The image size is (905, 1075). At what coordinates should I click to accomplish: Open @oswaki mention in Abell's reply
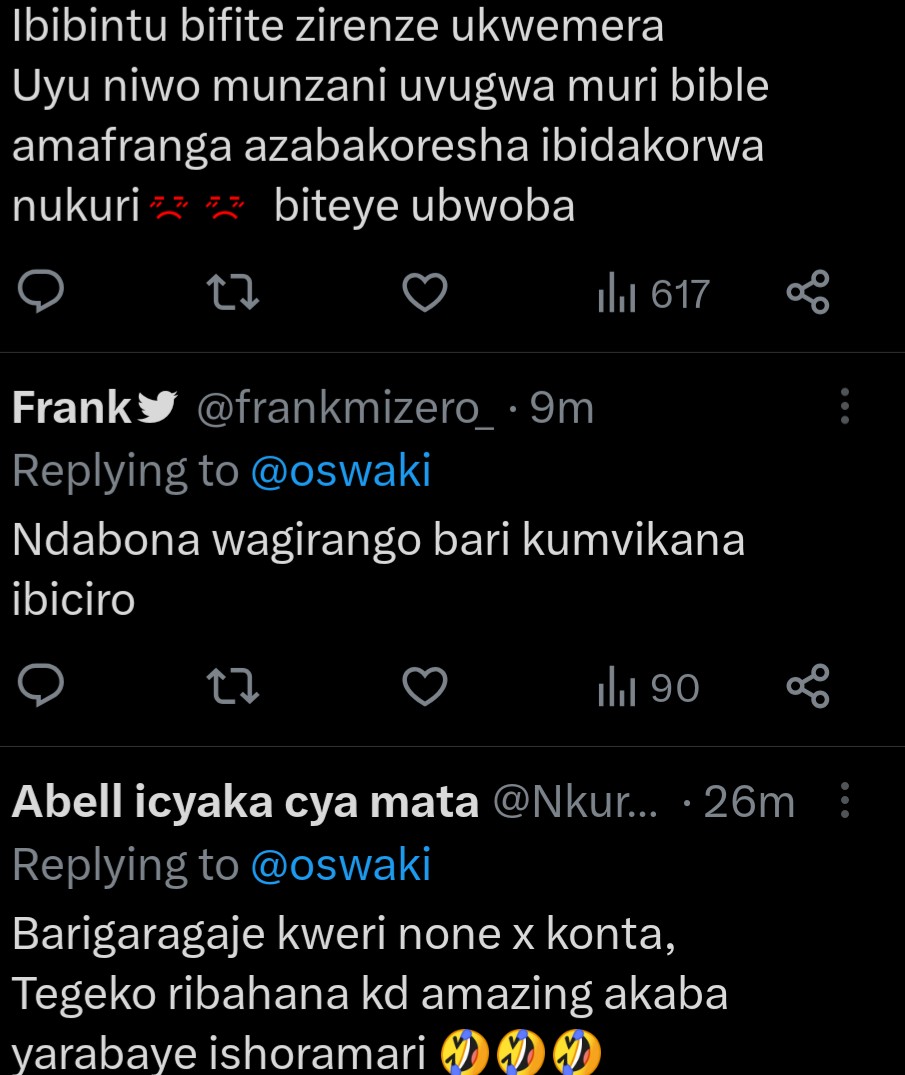click(x=340, y=864)
